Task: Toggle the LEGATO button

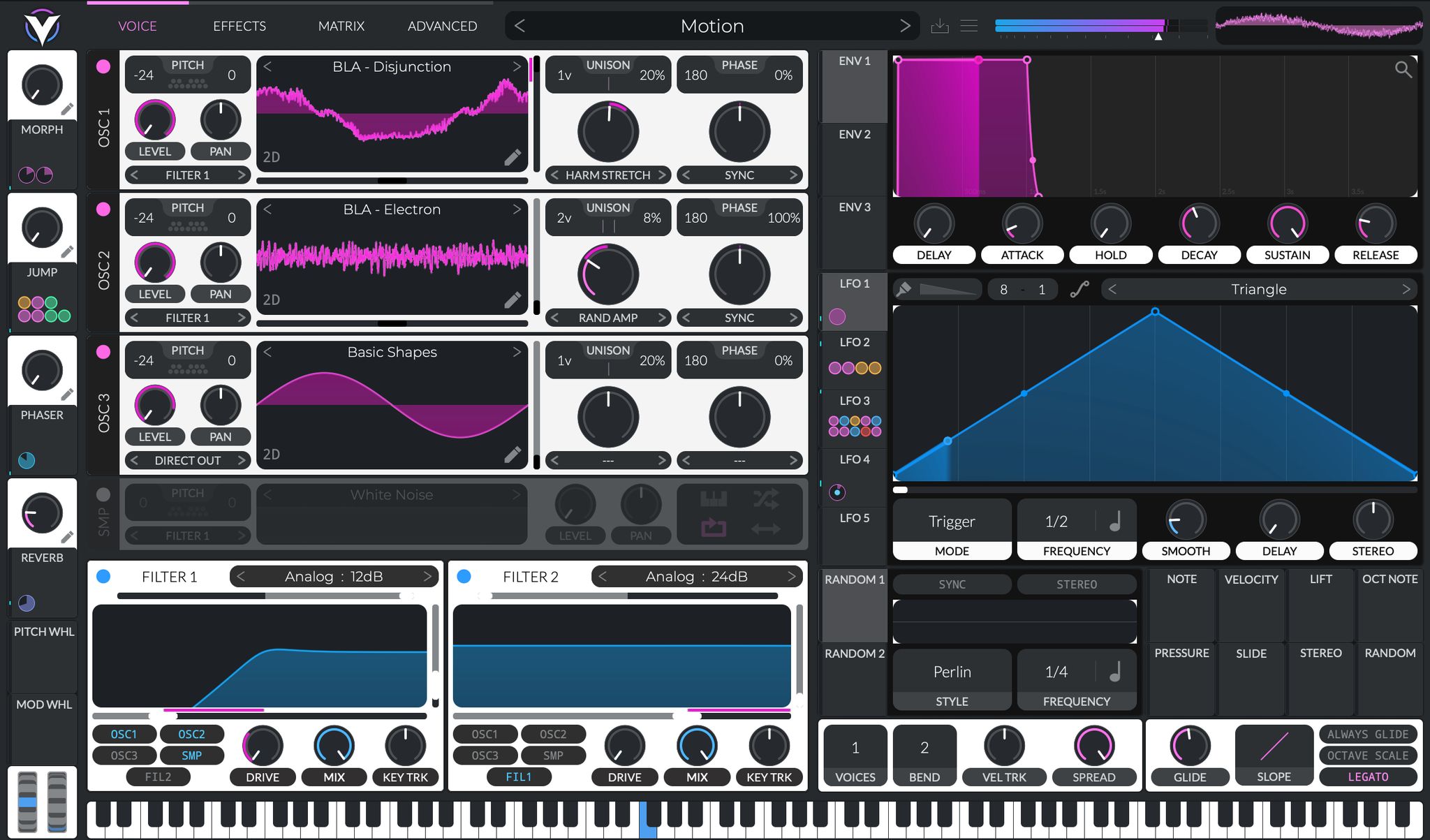Action: tap(1367, 776)
